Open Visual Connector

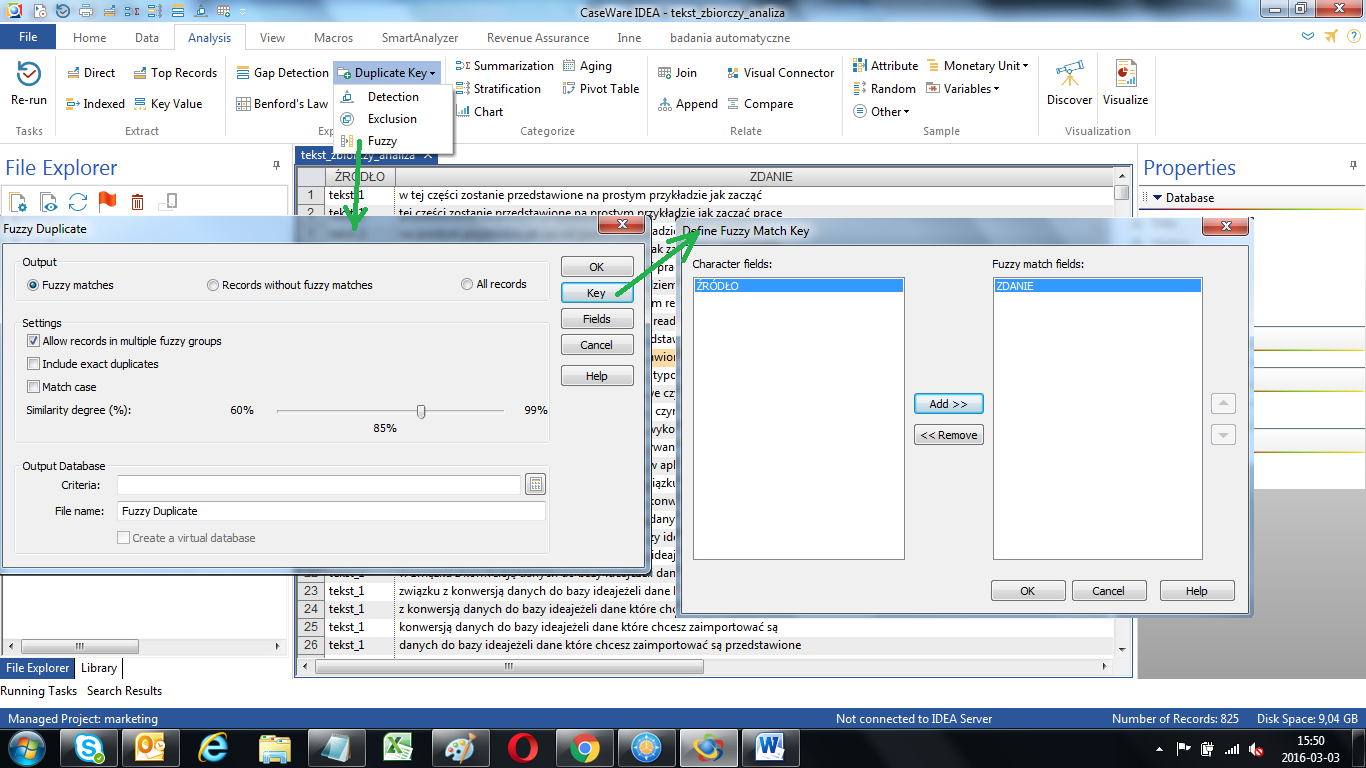[x=779, y=73]
